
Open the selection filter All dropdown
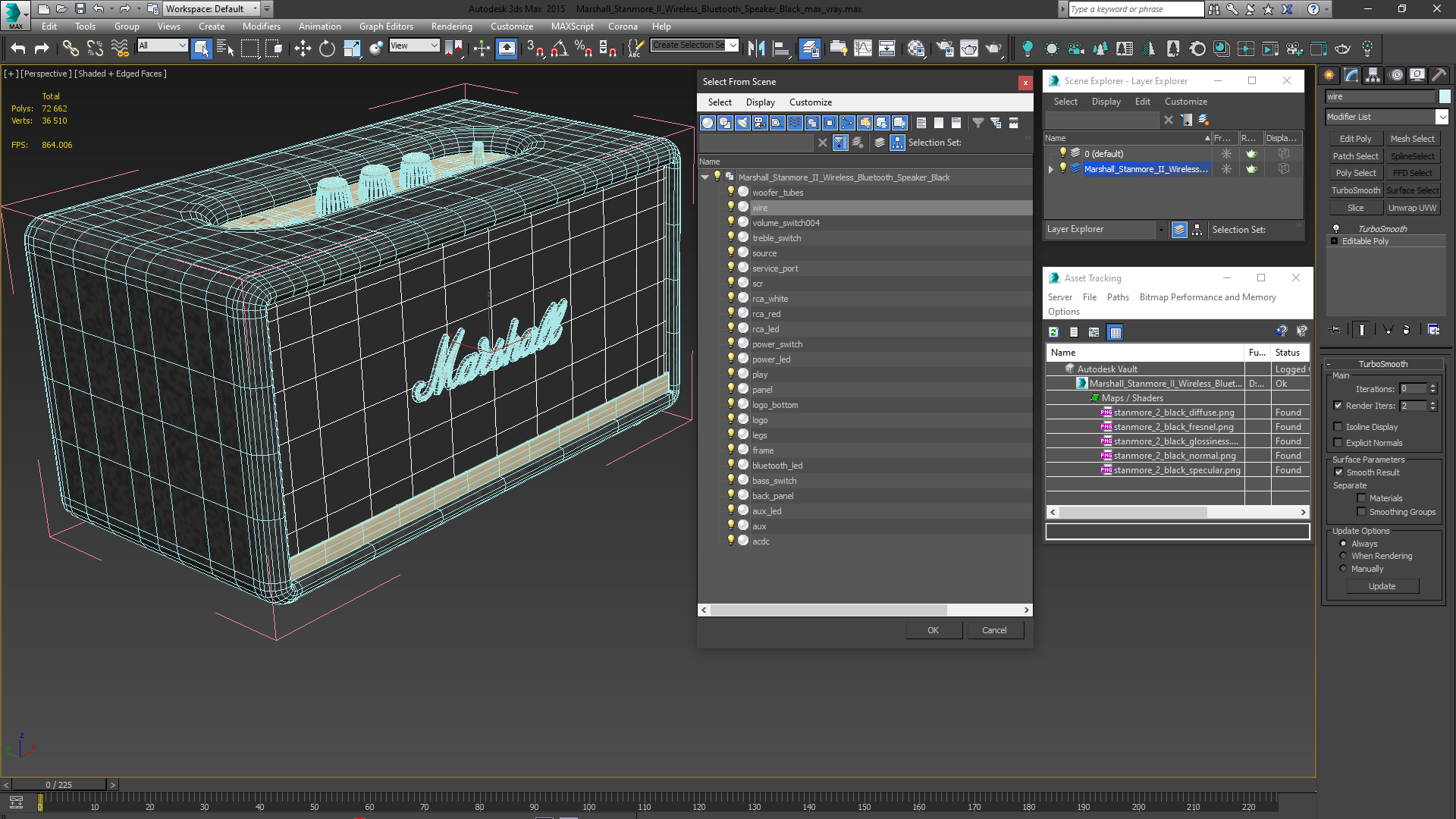162,45
